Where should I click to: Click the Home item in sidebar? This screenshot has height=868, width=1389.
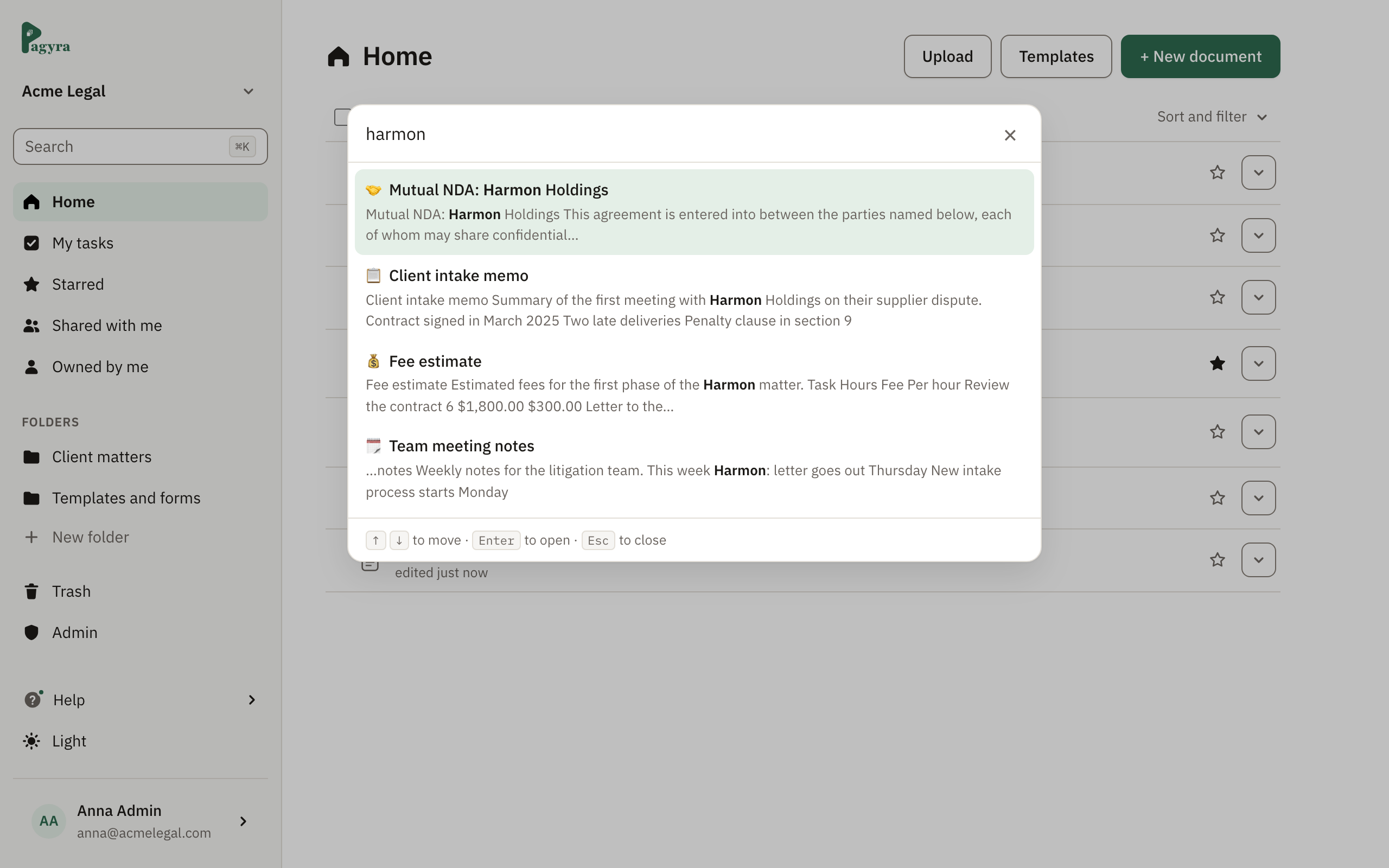[x=140, y=201]
